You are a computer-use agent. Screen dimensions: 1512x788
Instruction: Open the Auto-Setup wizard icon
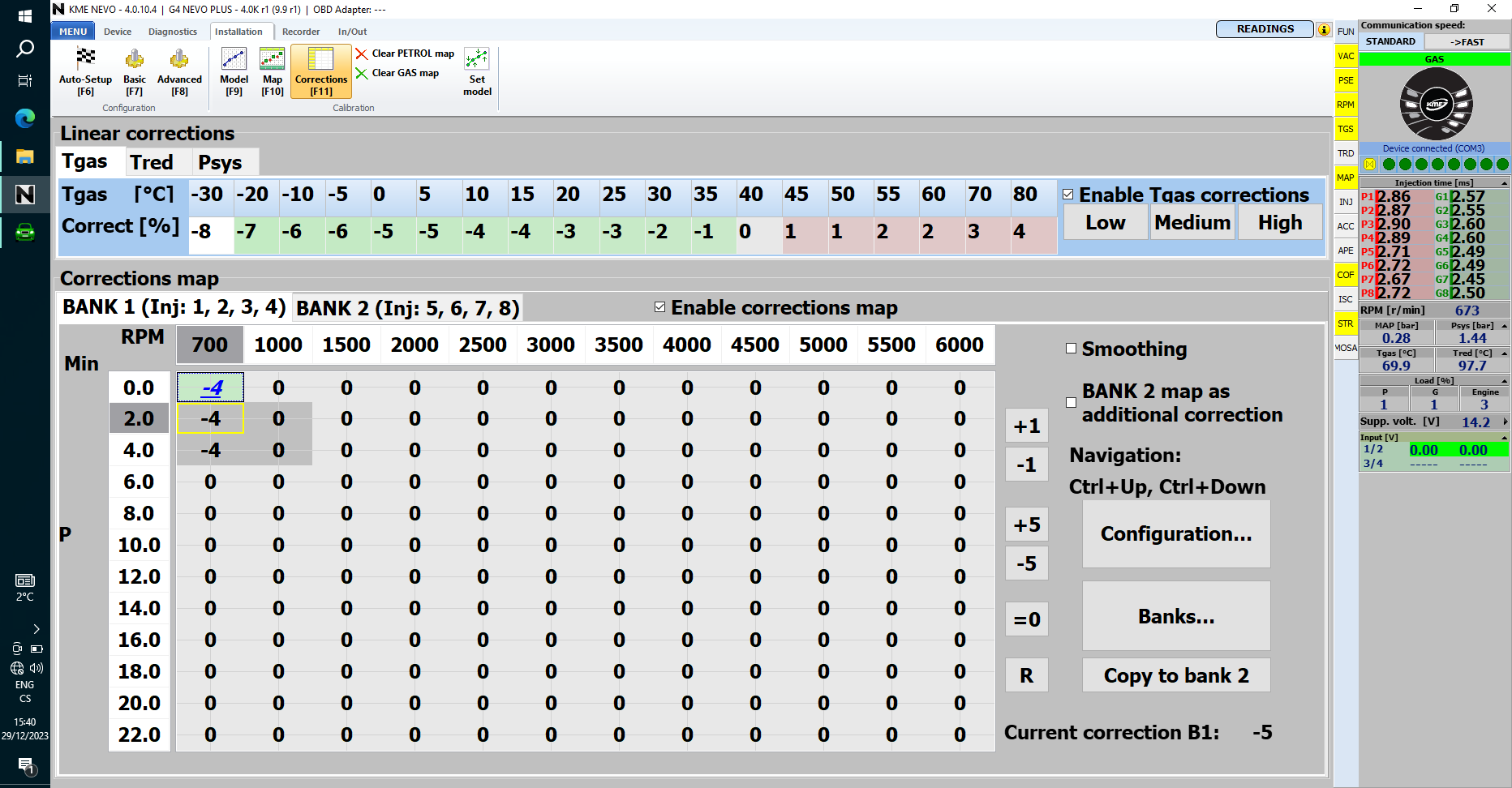tap(85, 60)
